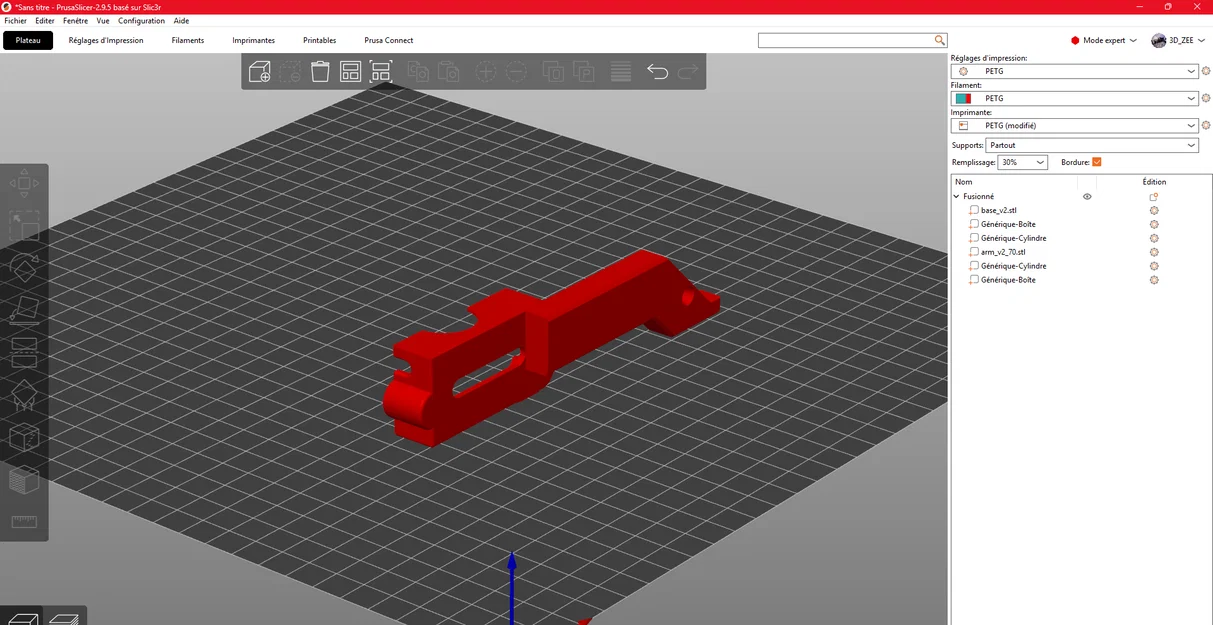The width and height of the screenshot is (1213, 625).
Task: Switch to sliced layers preview icon
Action: 64,618
